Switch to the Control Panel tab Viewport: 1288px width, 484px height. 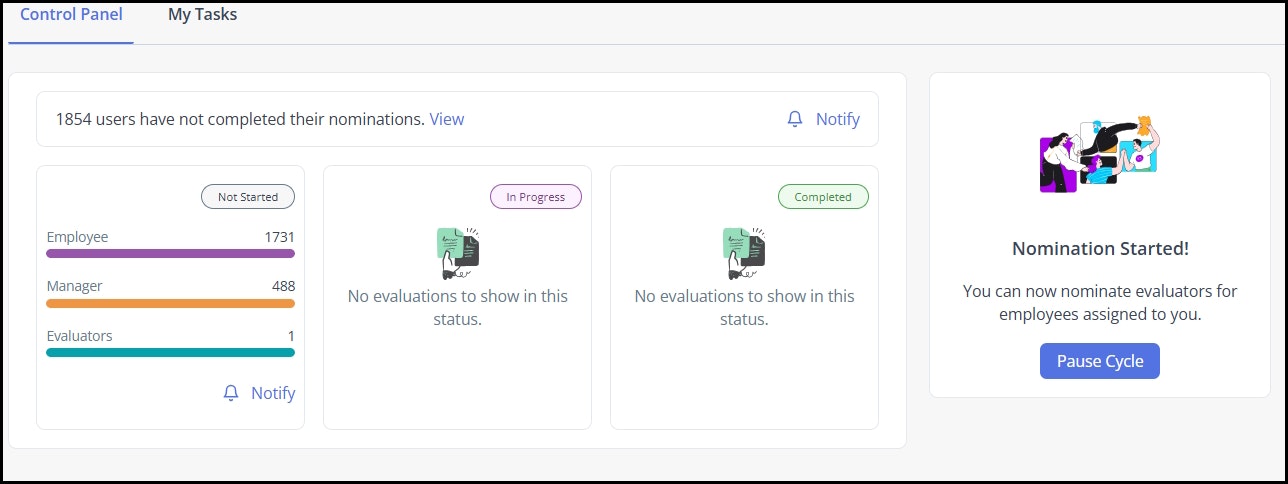coord(71,15)
